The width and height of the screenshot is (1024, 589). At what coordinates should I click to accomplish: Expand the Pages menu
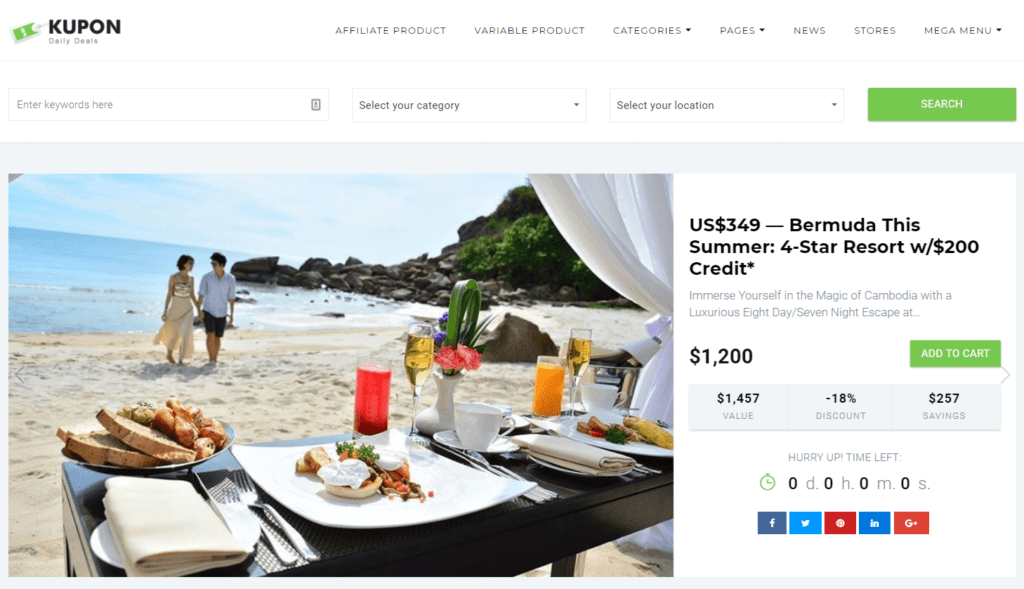coord(742,31)
